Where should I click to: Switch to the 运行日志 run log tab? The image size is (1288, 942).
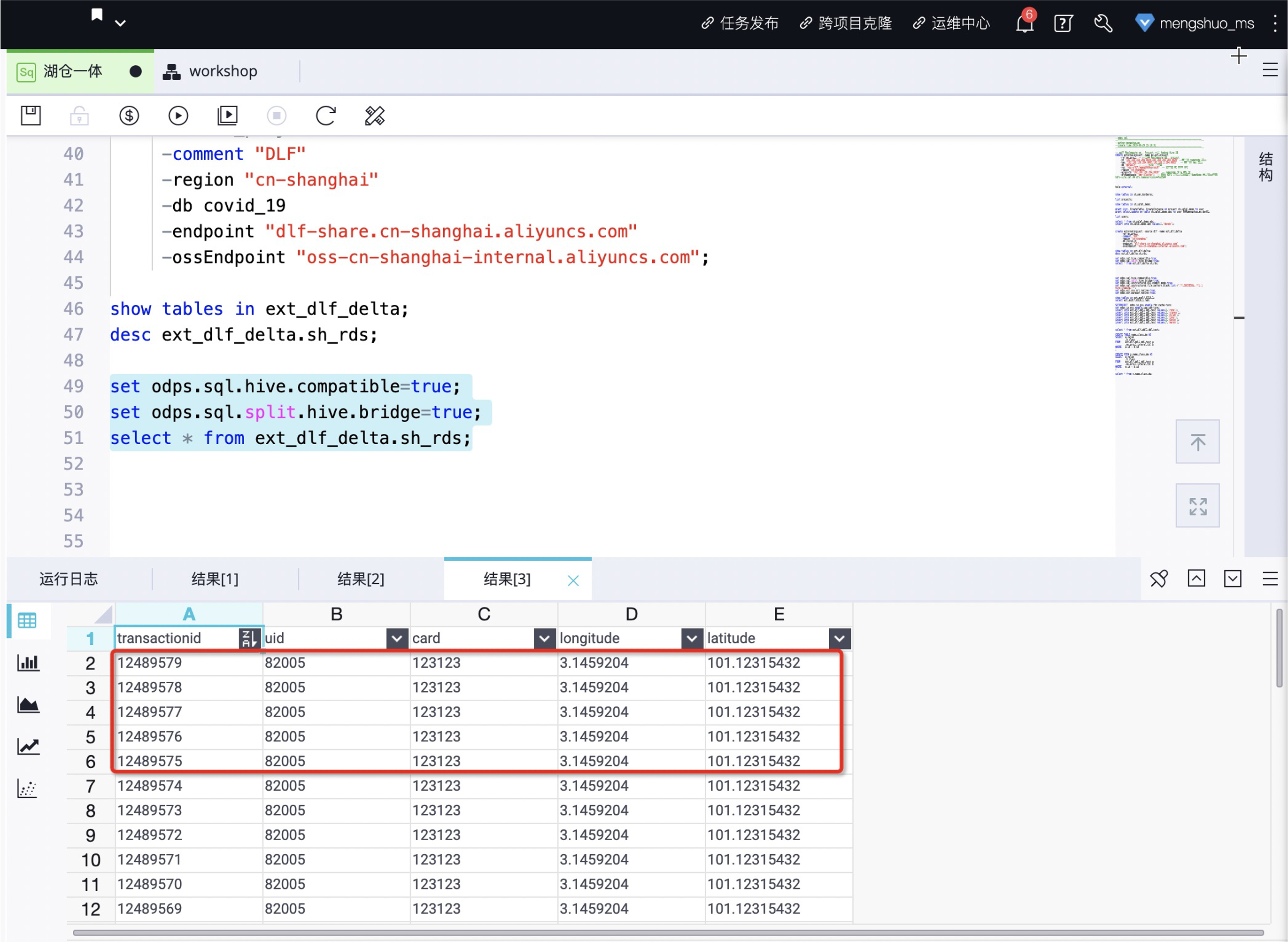pos(69,579)
